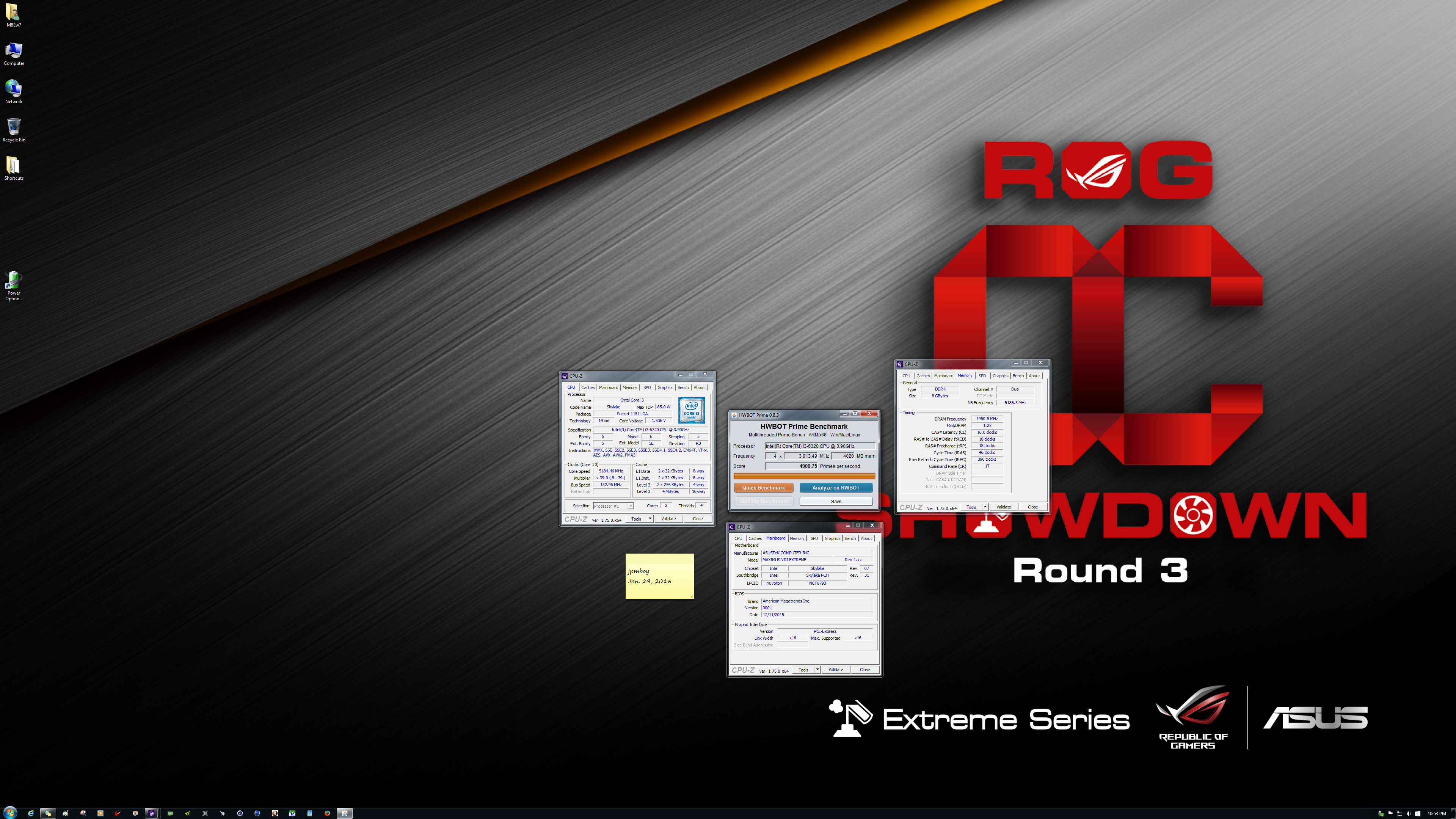Open the Cinebench taskbar shortcut

(240, 813)
